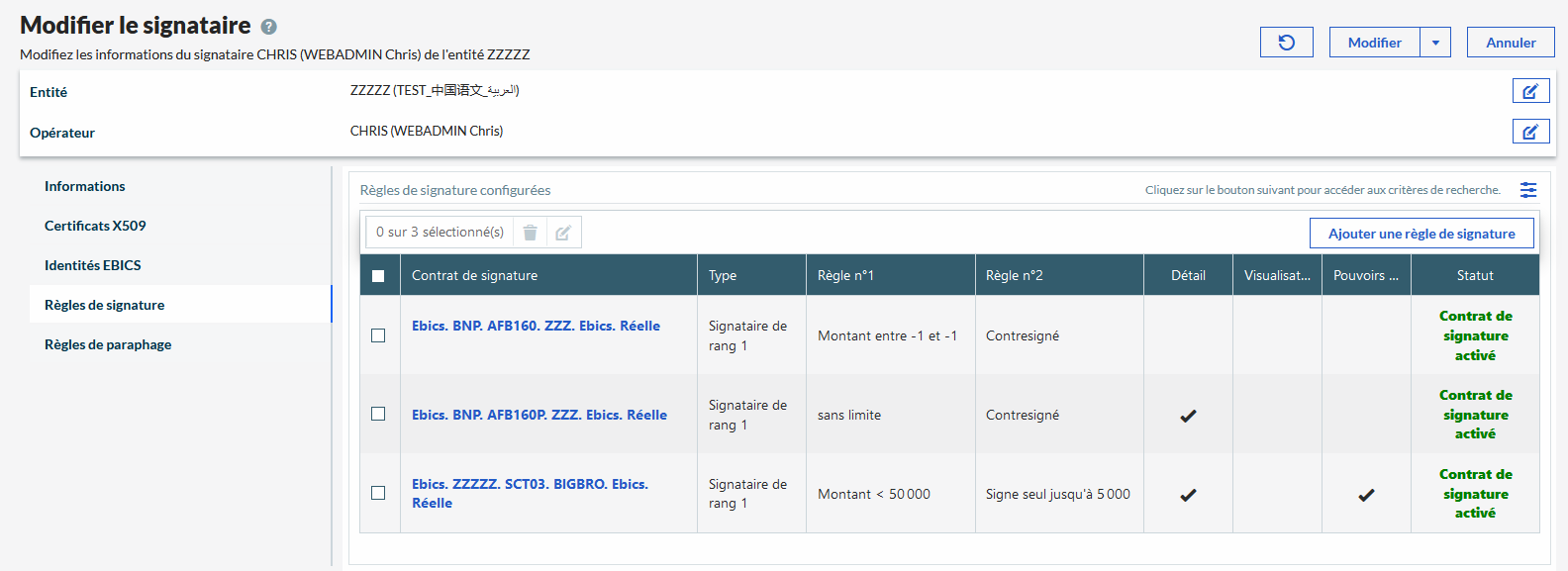
Task: Click Ajouter une règle de signature
Action: [x=1421, y=234]
